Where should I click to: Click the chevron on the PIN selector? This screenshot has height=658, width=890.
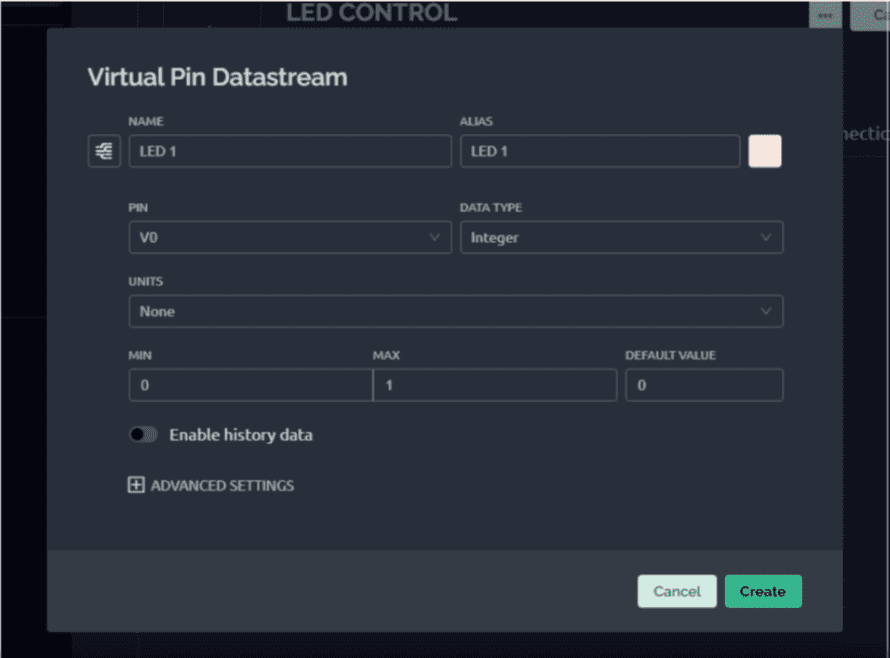(x=434, y=237)
